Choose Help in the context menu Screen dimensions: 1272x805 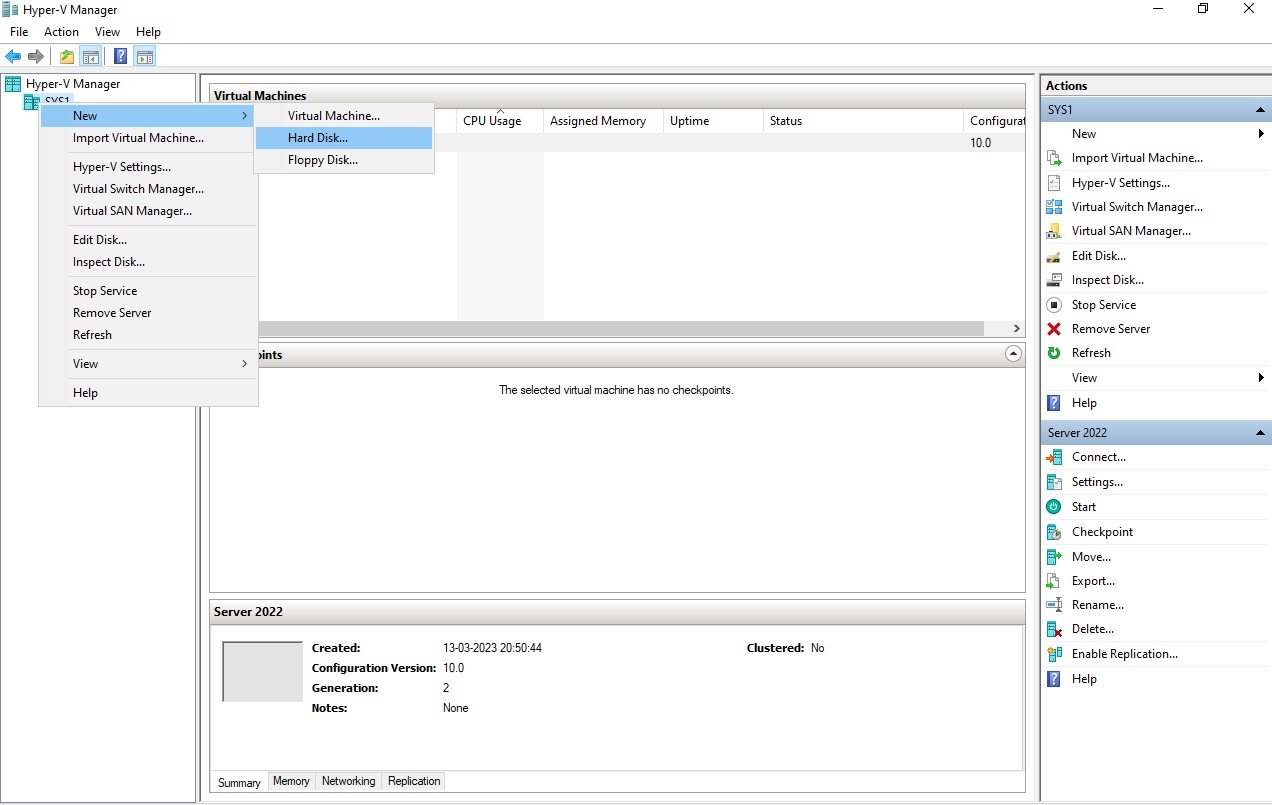pos(148,393)
